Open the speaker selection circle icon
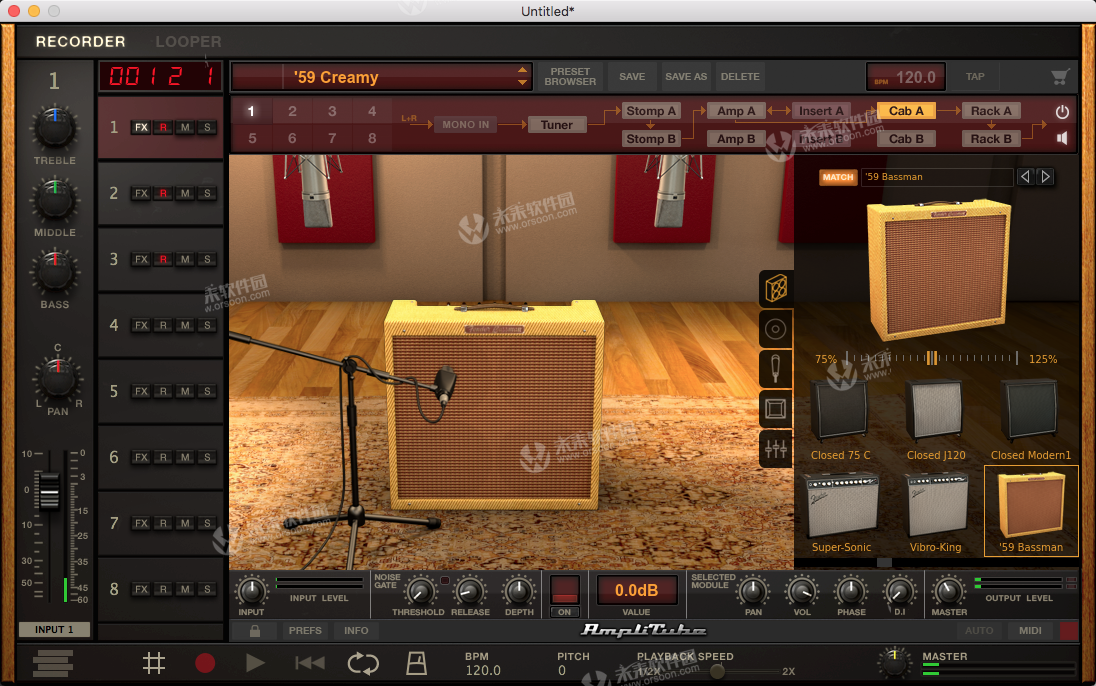The height and width of the screenshot is (686, 1096). [x=776, y=329]
